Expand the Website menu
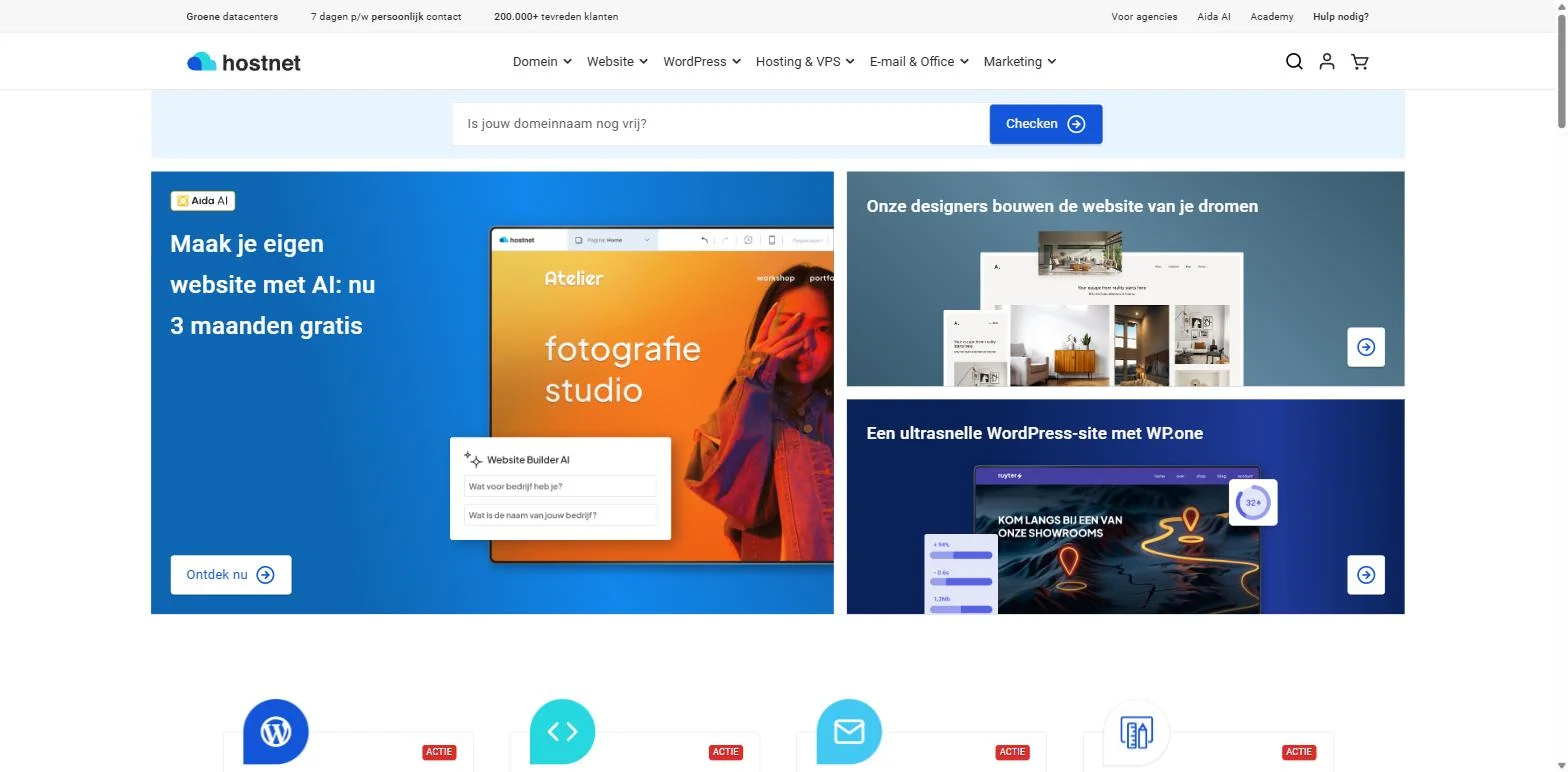Screen dimensions: 1568x772 (x=617, y=62)
